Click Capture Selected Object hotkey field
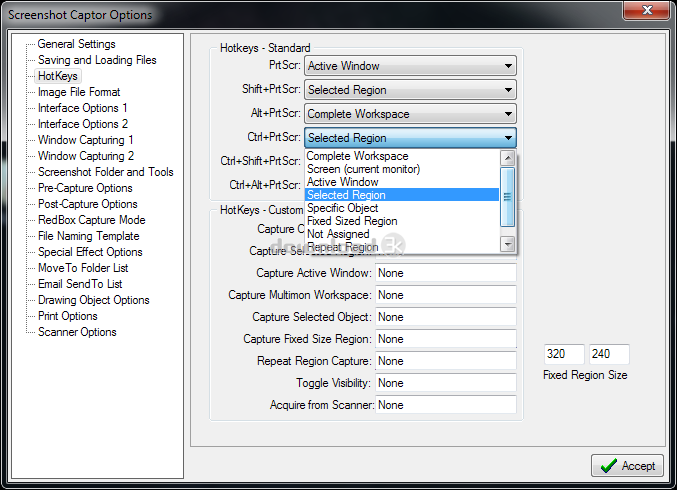Image resolution: width=677 pixels, height=490 pixels. [446, 317]
